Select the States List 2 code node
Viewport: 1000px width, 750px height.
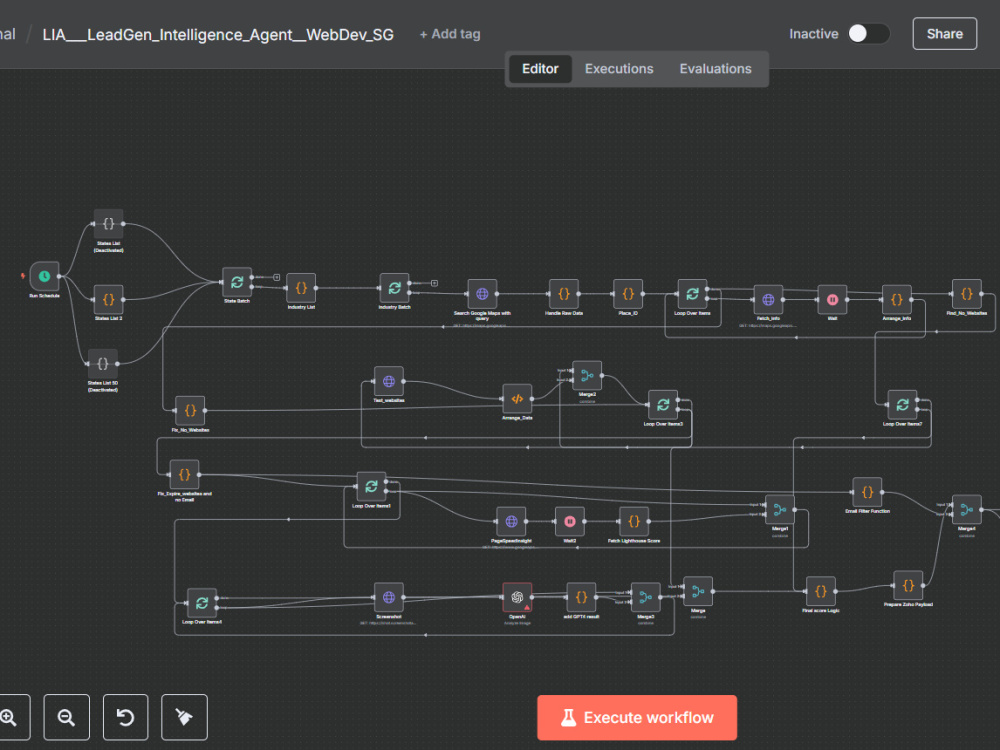point(108,299)
